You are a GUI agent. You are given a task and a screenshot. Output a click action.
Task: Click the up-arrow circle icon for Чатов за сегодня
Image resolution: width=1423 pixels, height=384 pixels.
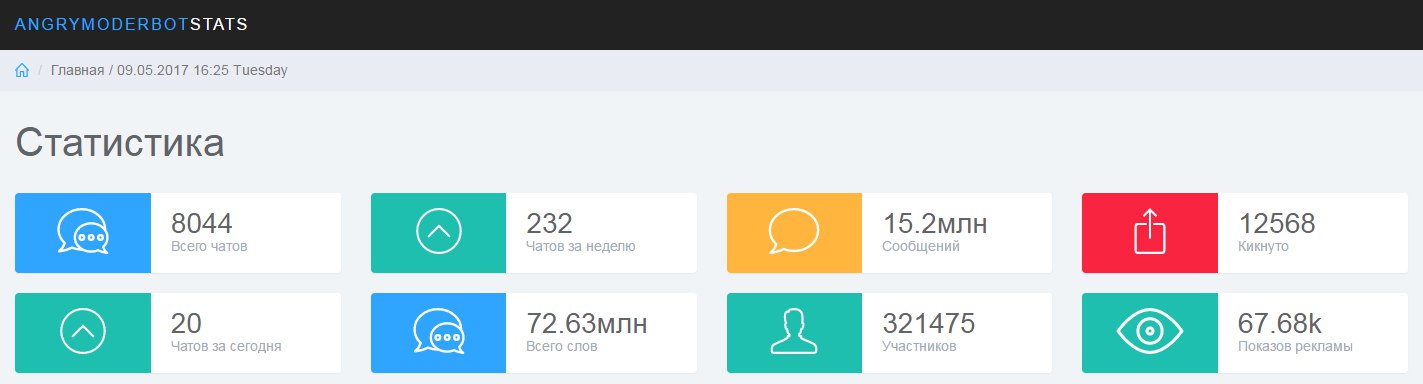(x=83, y=332)
